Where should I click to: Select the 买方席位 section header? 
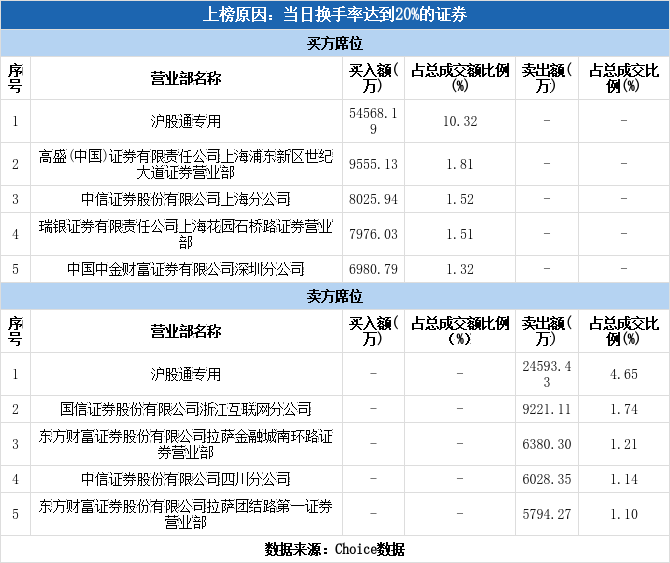(335, 43)
